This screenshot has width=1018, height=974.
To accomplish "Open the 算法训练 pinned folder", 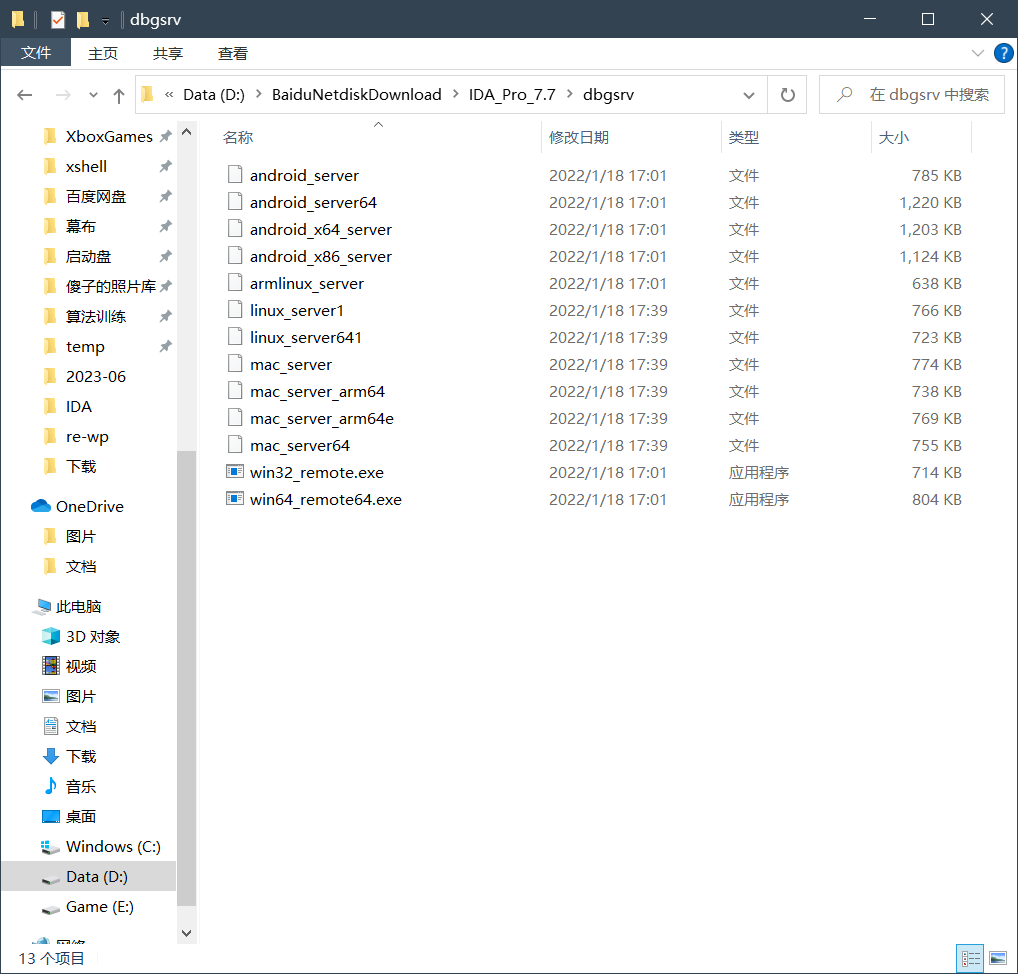I will 96,316.
